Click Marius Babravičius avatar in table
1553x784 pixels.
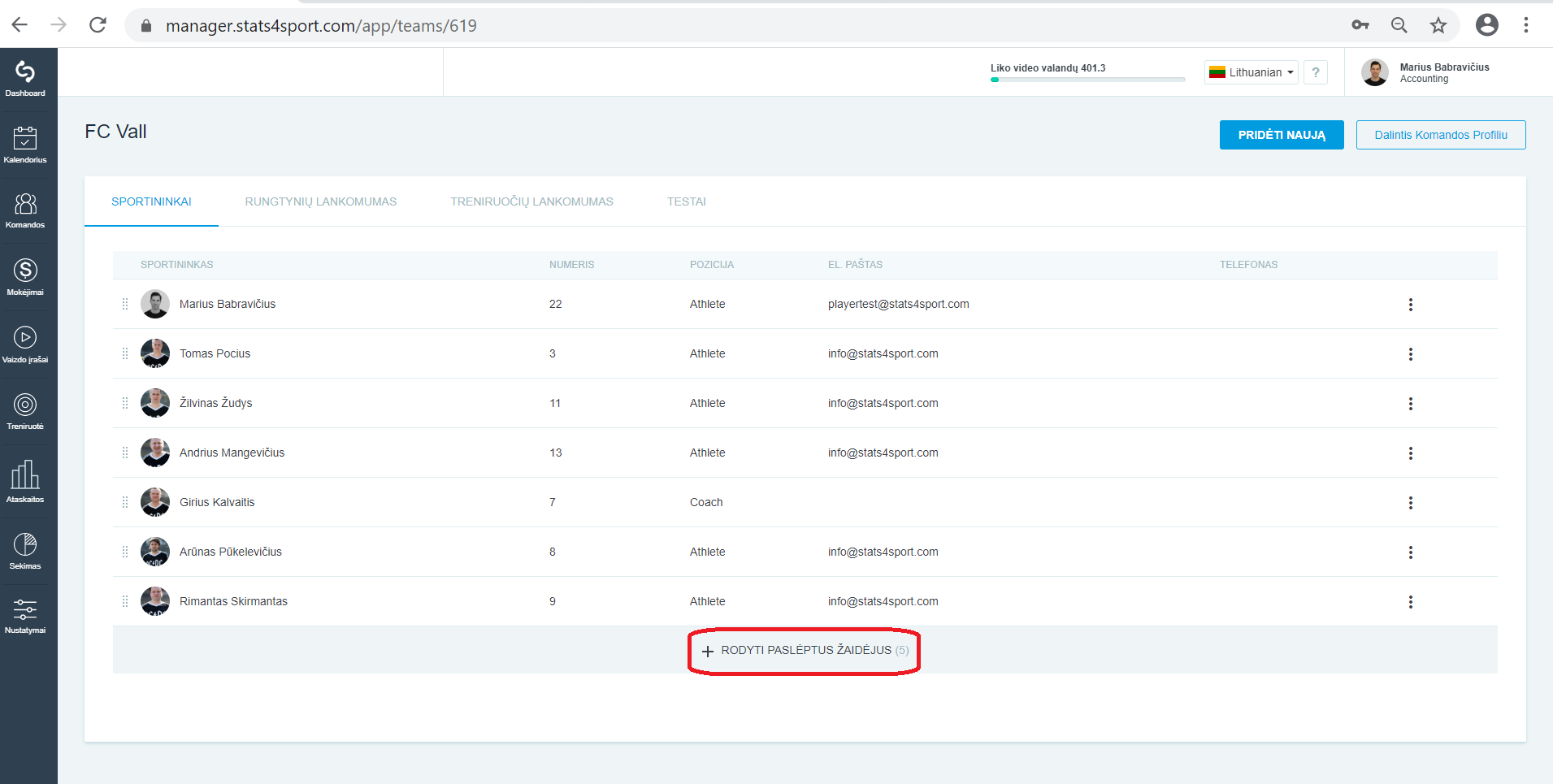click(x=155, y=304)
